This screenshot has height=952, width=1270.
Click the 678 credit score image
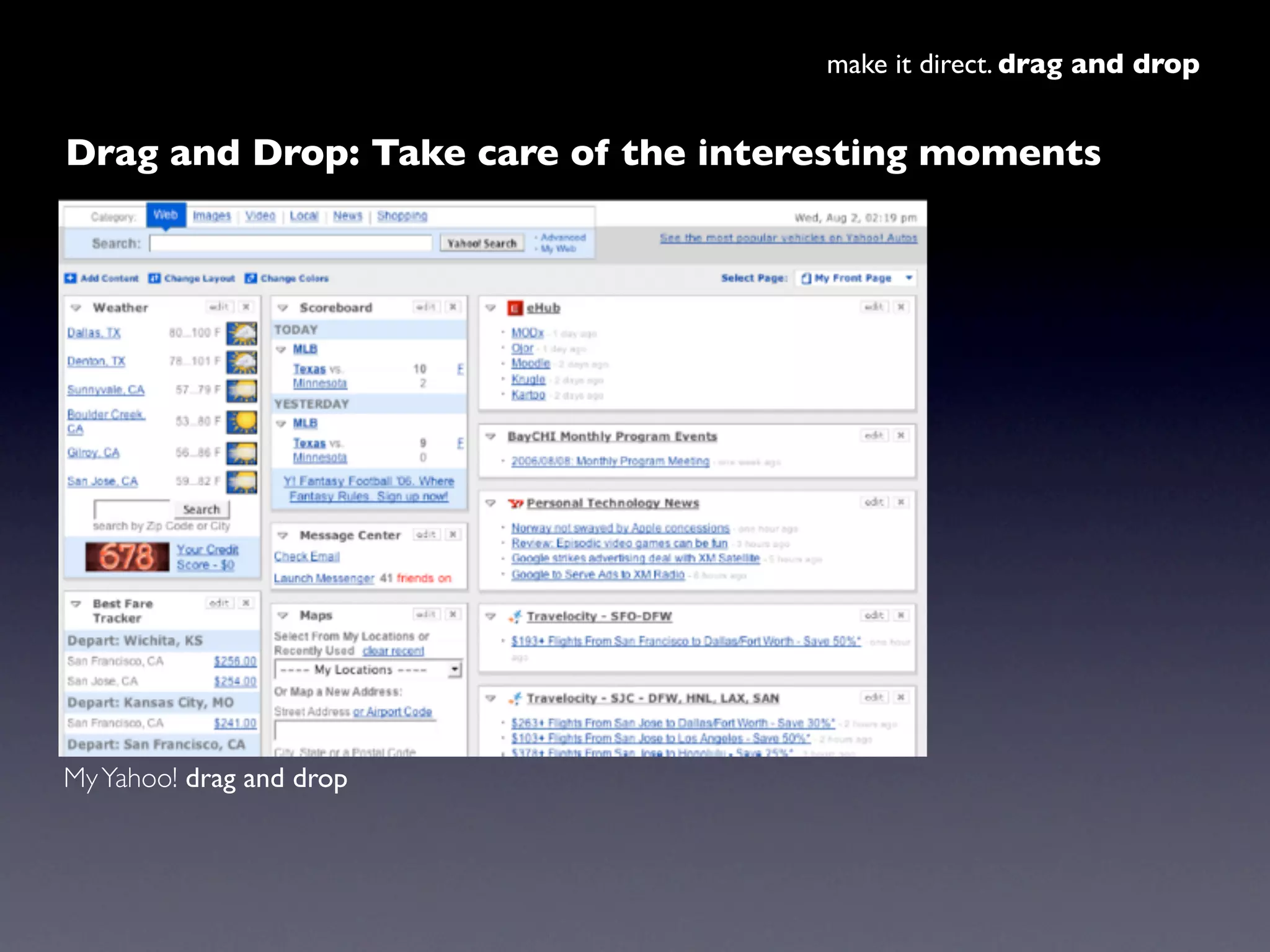127,557
